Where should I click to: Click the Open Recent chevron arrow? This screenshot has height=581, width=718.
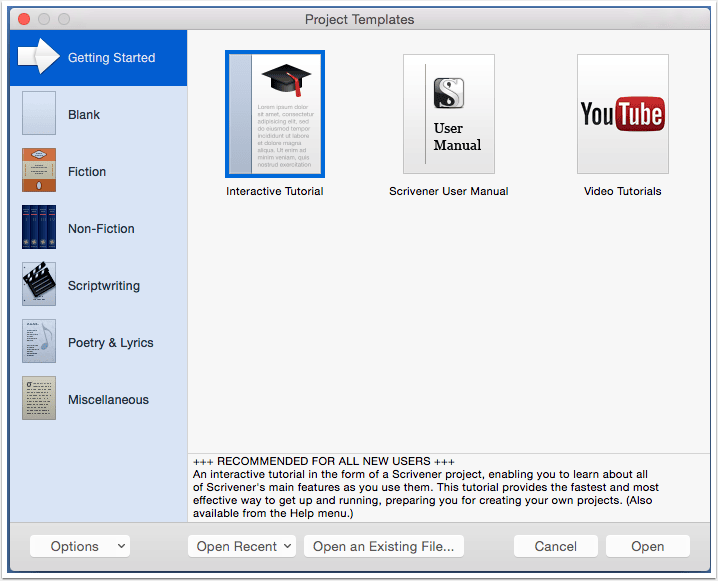point(287,546)
